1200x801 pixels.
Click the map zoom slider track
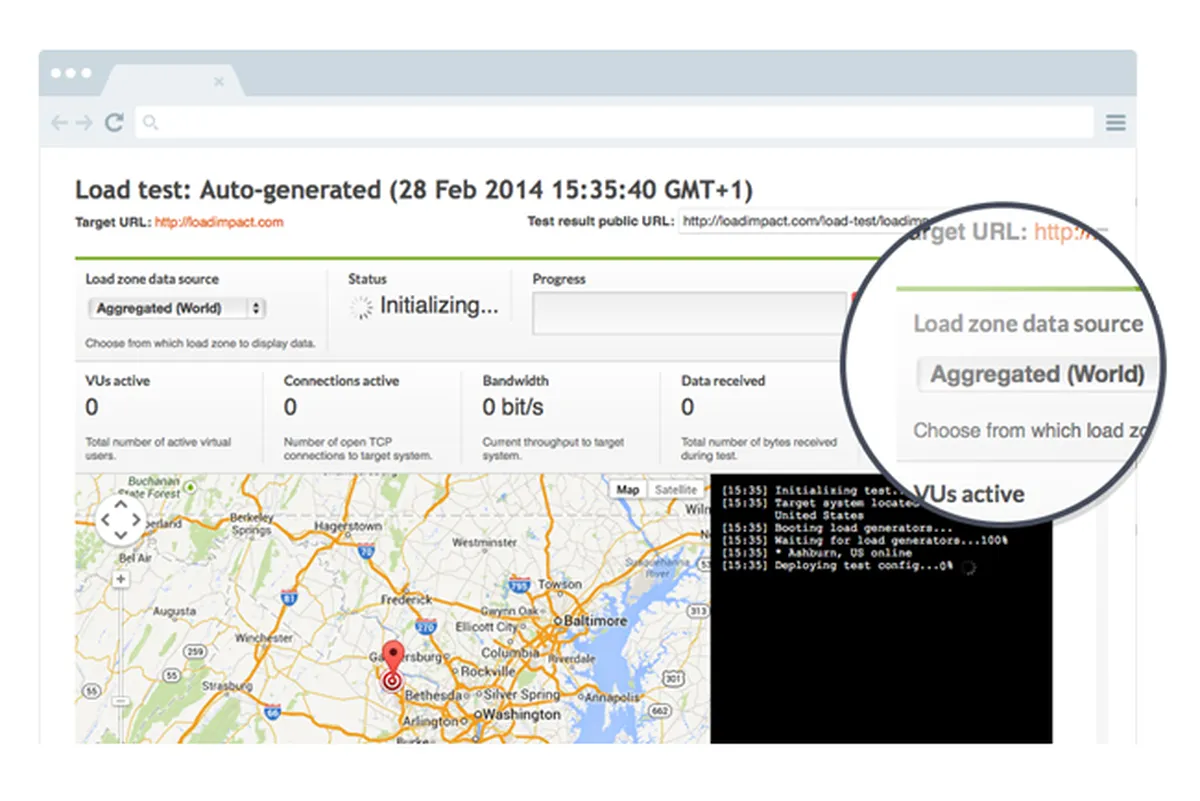click(x=121, y=660)
